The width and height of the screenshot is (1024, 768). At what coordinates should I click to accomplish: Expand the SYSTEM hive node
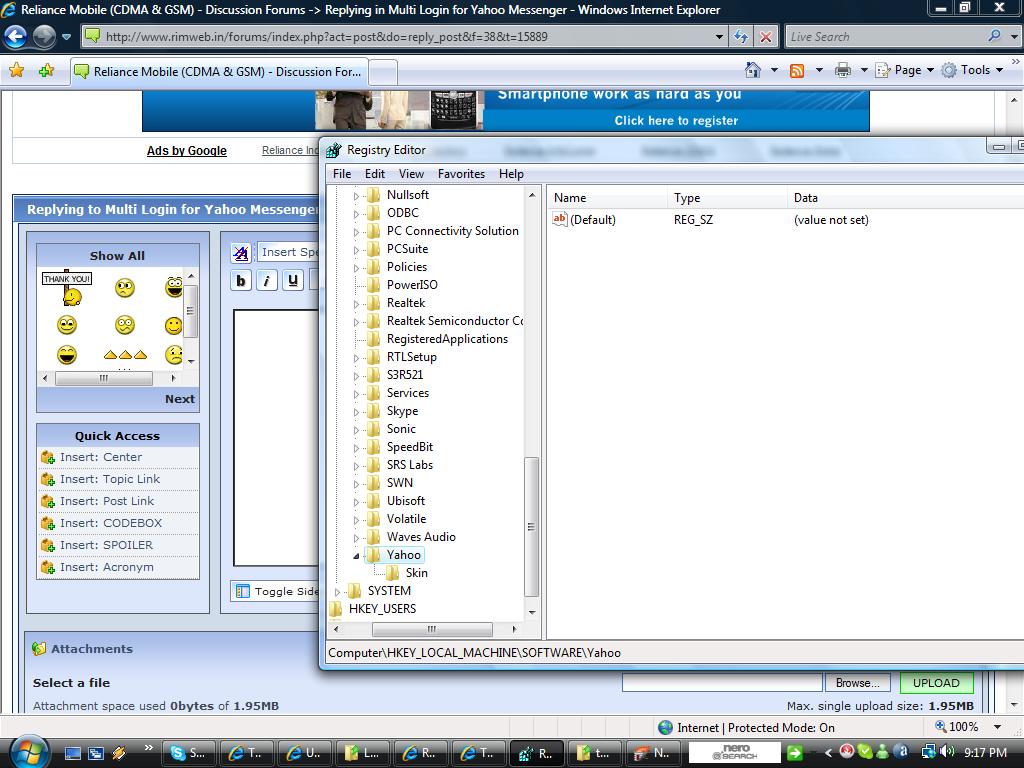pos(337,592)
